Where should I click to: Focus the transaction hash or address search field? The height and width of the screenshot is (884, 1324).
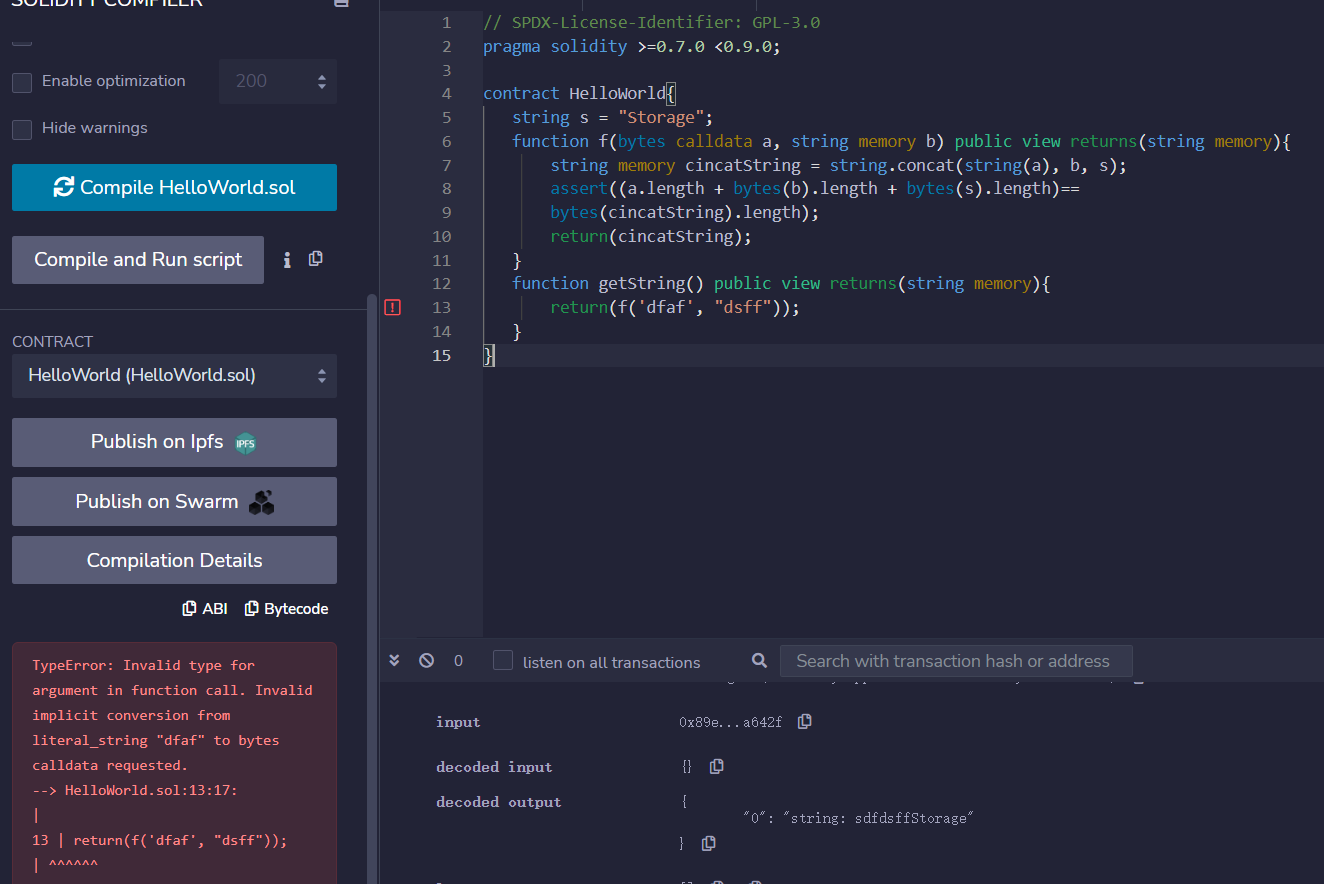(956, 661)
